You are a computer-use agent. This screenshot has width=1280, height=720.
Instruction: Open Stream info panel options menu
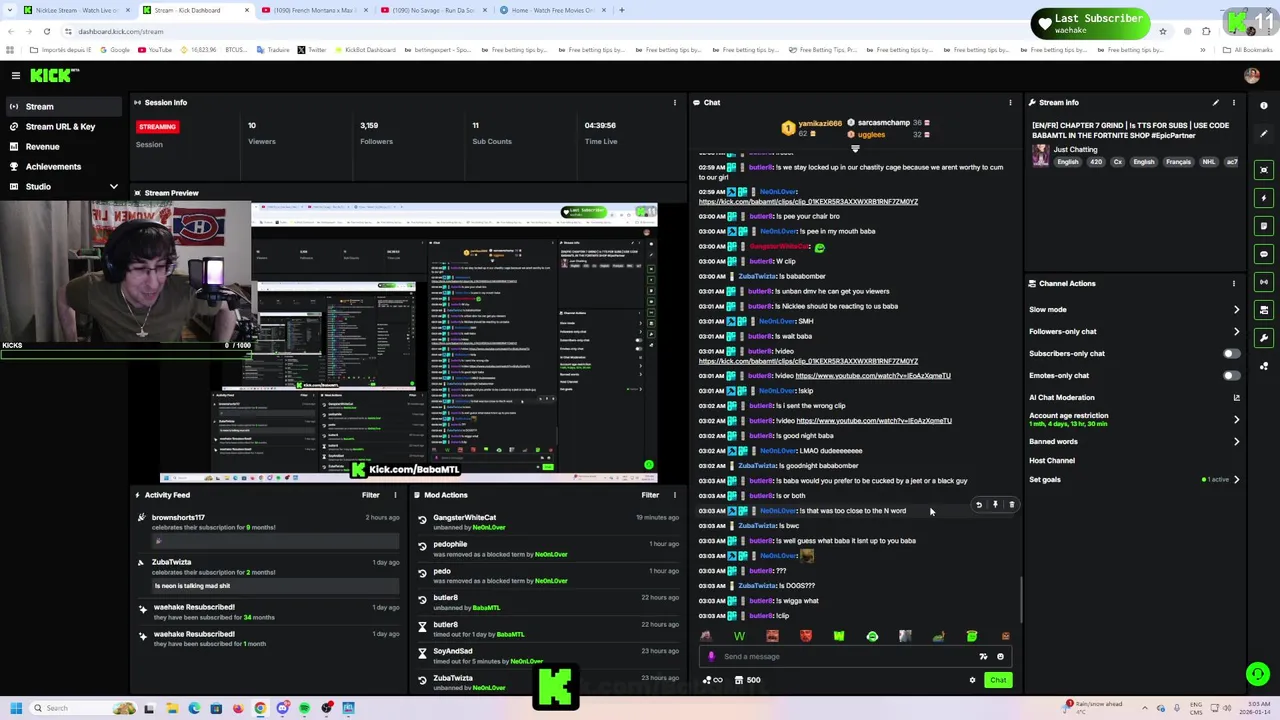(1233, 102)
